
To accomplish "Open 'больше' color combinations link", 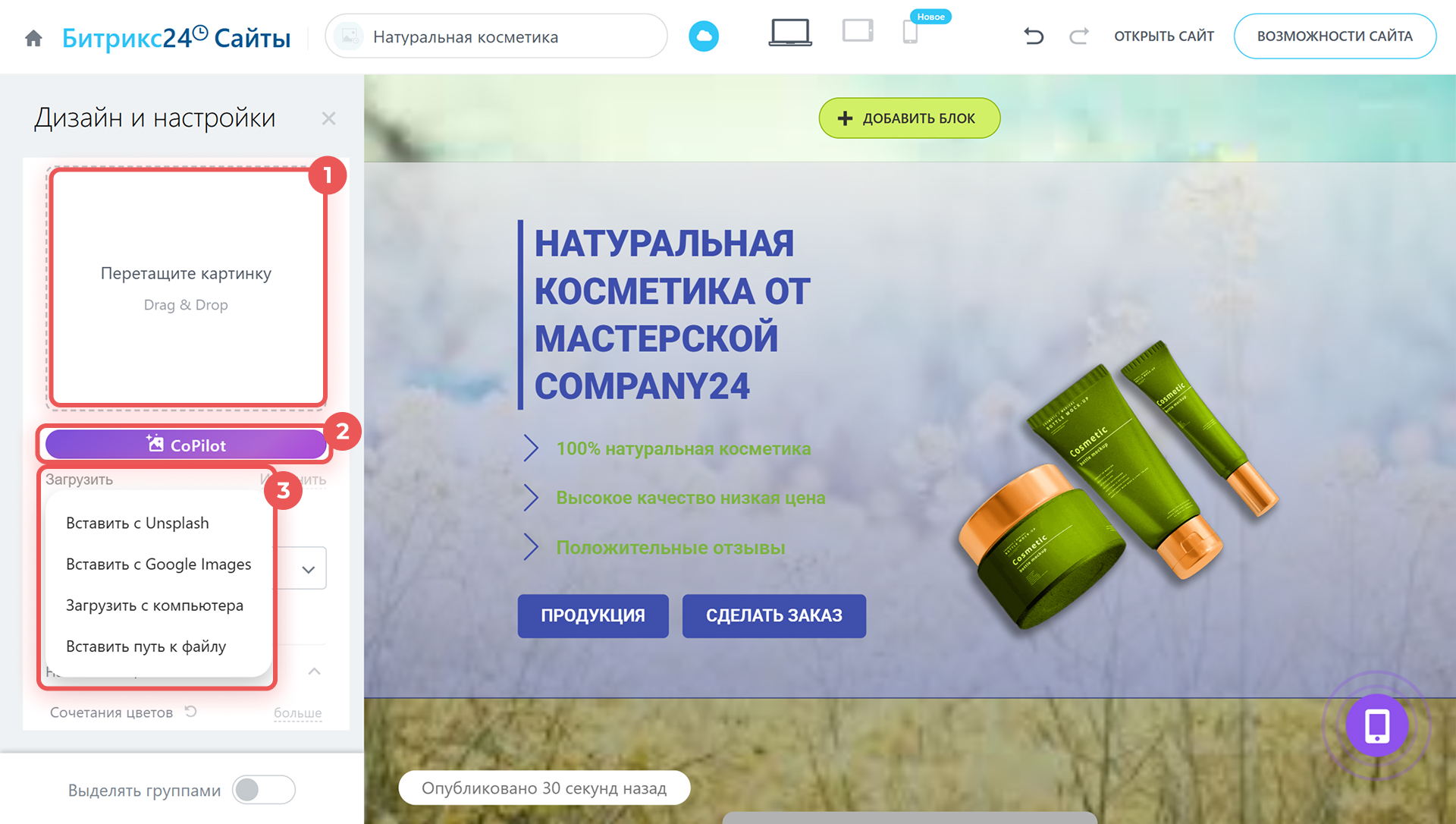I will 297,713.
